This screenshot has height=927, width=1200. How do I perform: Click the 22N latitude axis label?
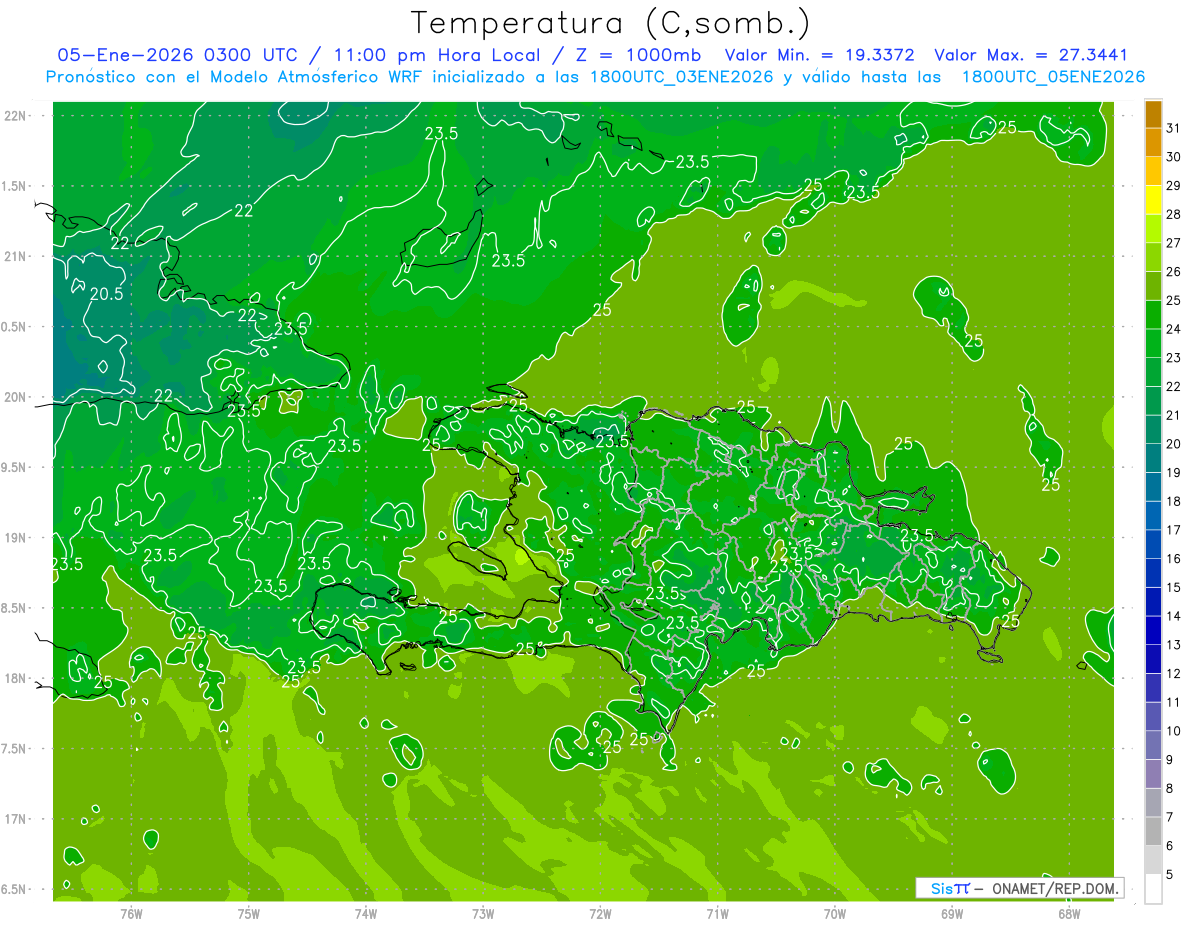[16, 116]
